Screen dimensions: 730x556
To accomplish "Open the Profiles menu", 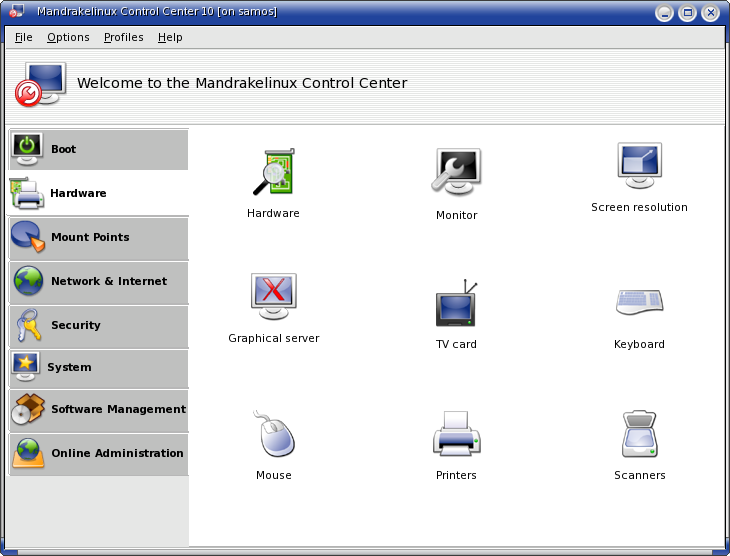I will tap(123, 37).
